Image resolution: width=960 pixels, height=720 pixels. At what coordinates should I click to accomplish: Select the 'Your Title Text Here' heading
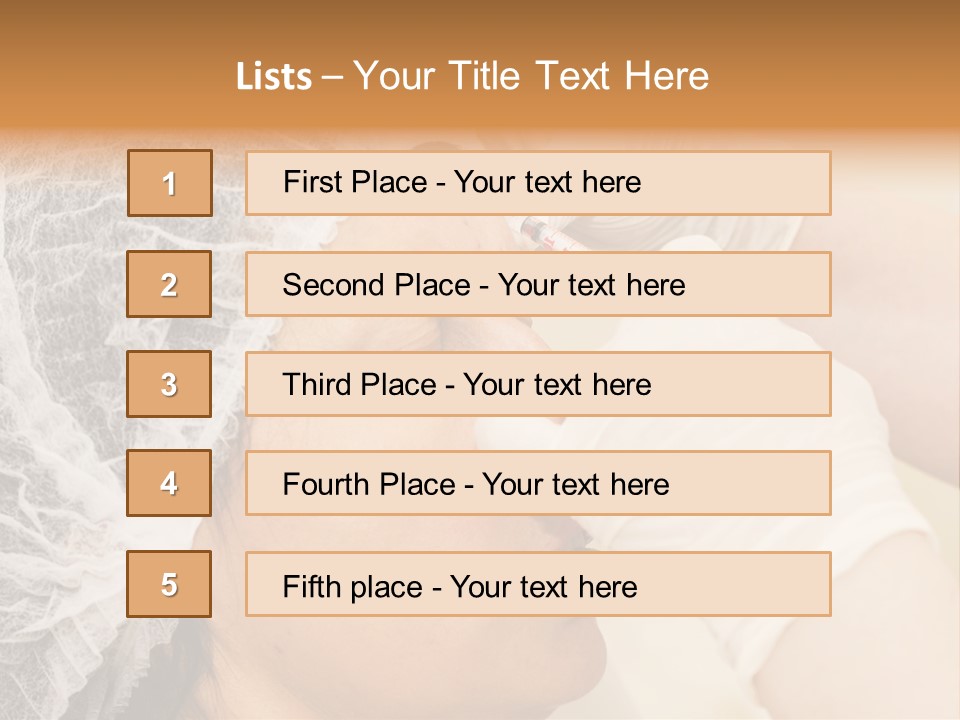coord(531,77)
